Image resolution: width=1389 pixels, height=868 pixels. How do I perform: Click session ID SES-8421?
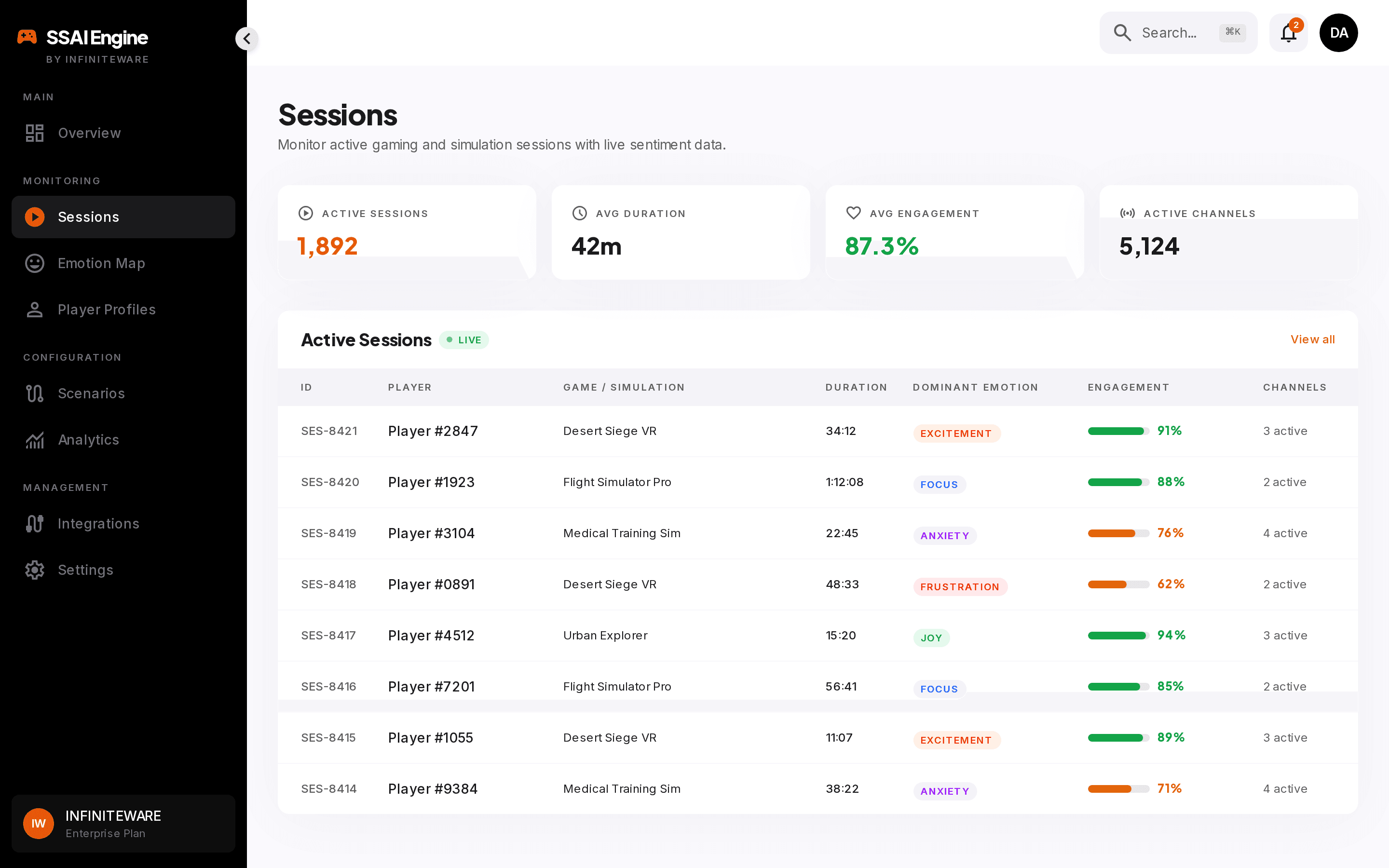[x=329, y=431]
